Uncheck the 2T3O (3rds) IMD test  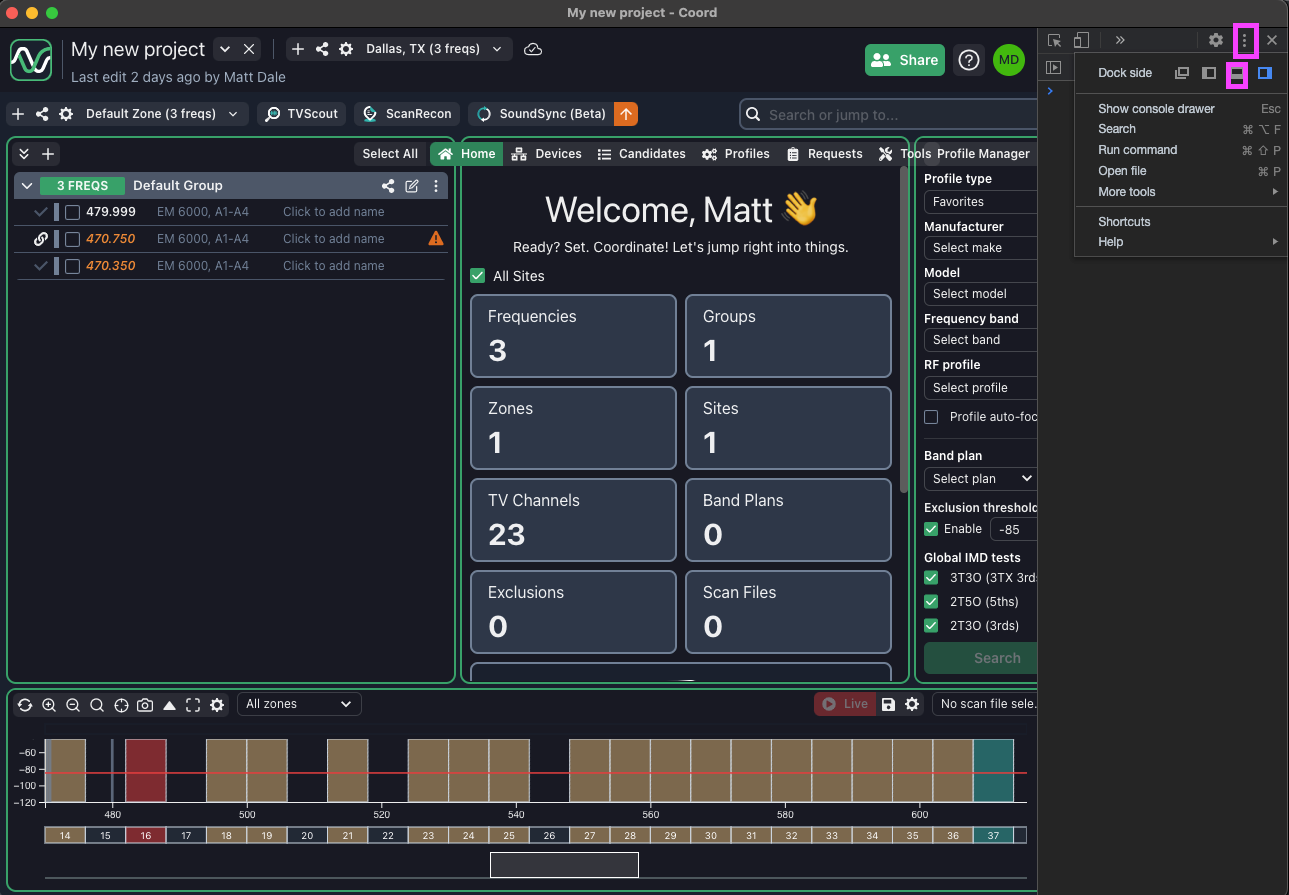tap(931, 625)
